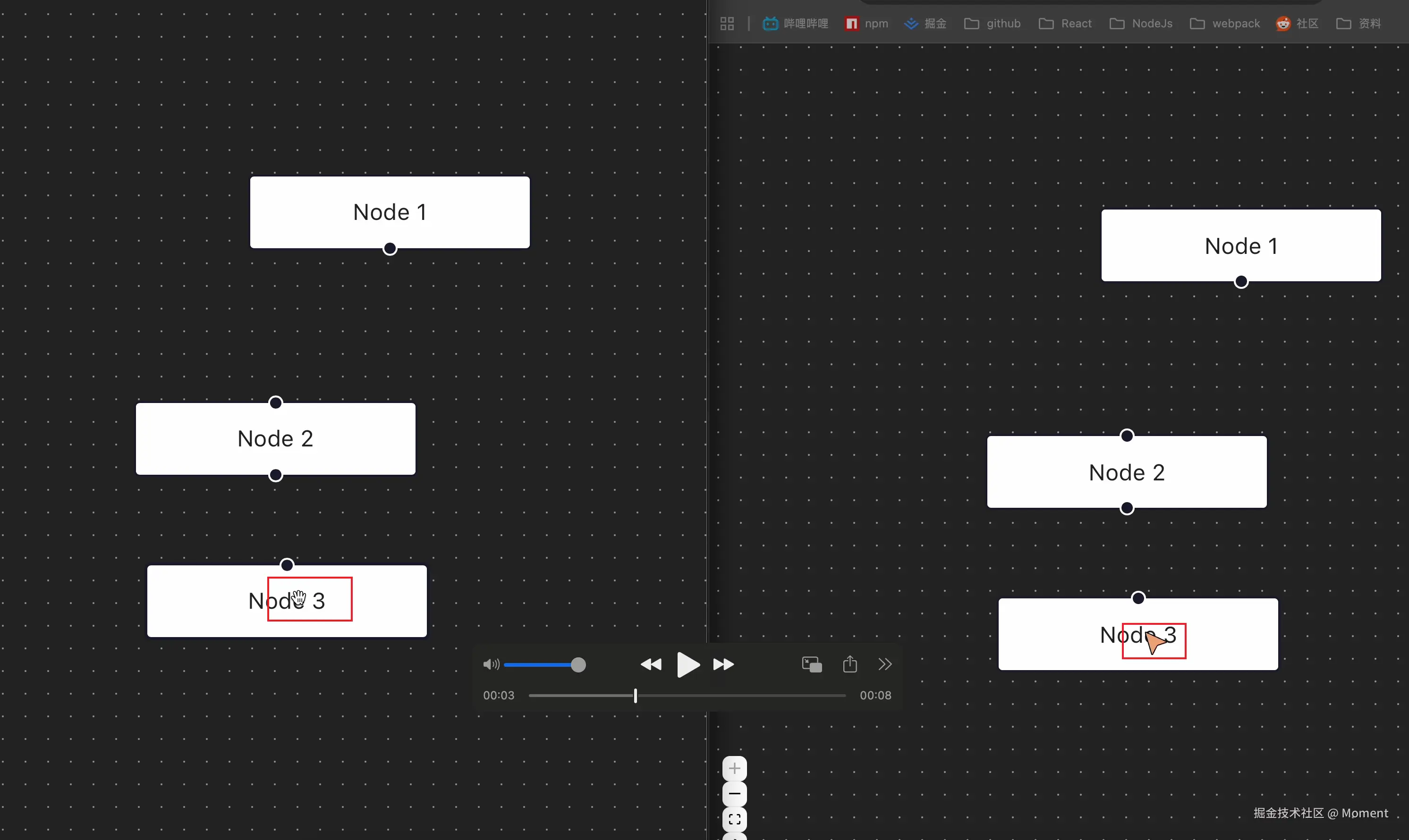Click the fit view icon
The image size is (1409, 840).
point(735,819)
